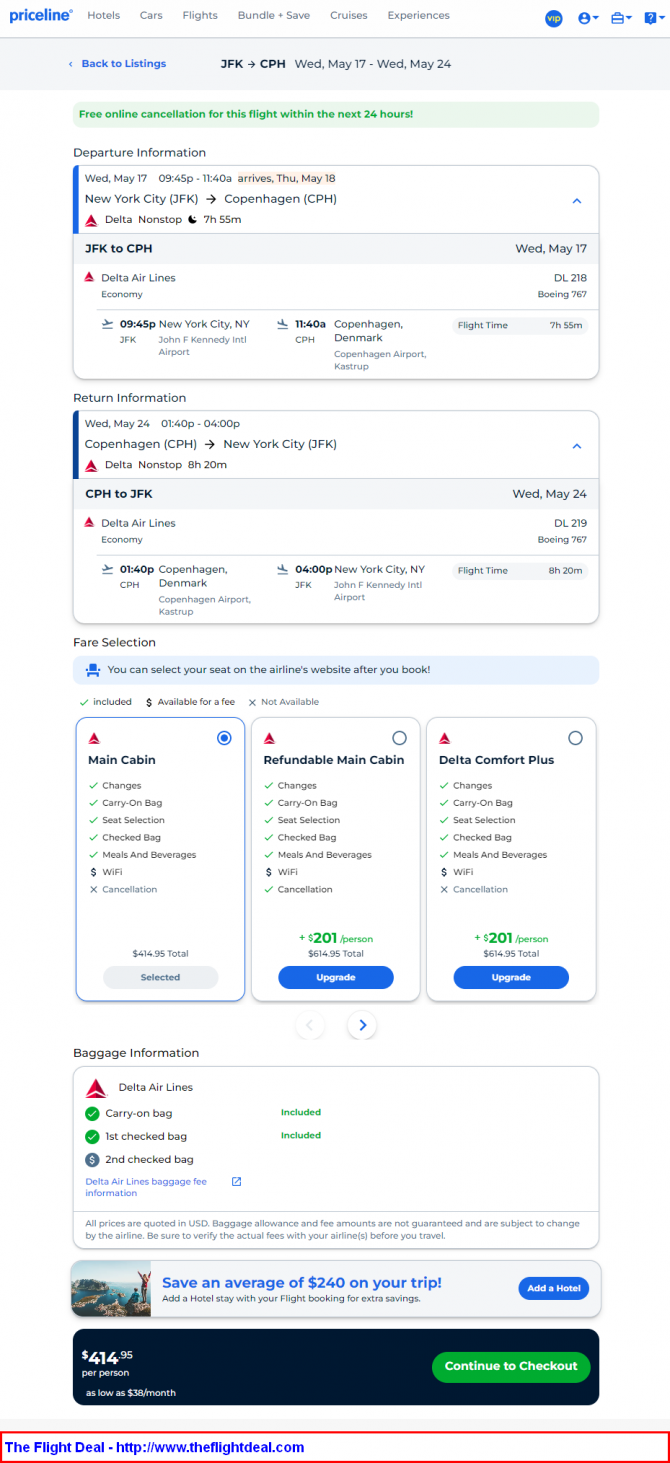Click dollar icon beside 2nd checked bag
This screenshot has height=1463, width=670.
click(x=92, y=1160)
